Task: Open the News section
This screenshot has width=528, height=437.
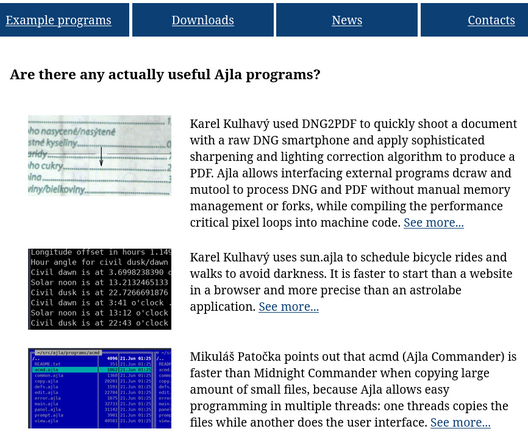Action: [347, 20]
